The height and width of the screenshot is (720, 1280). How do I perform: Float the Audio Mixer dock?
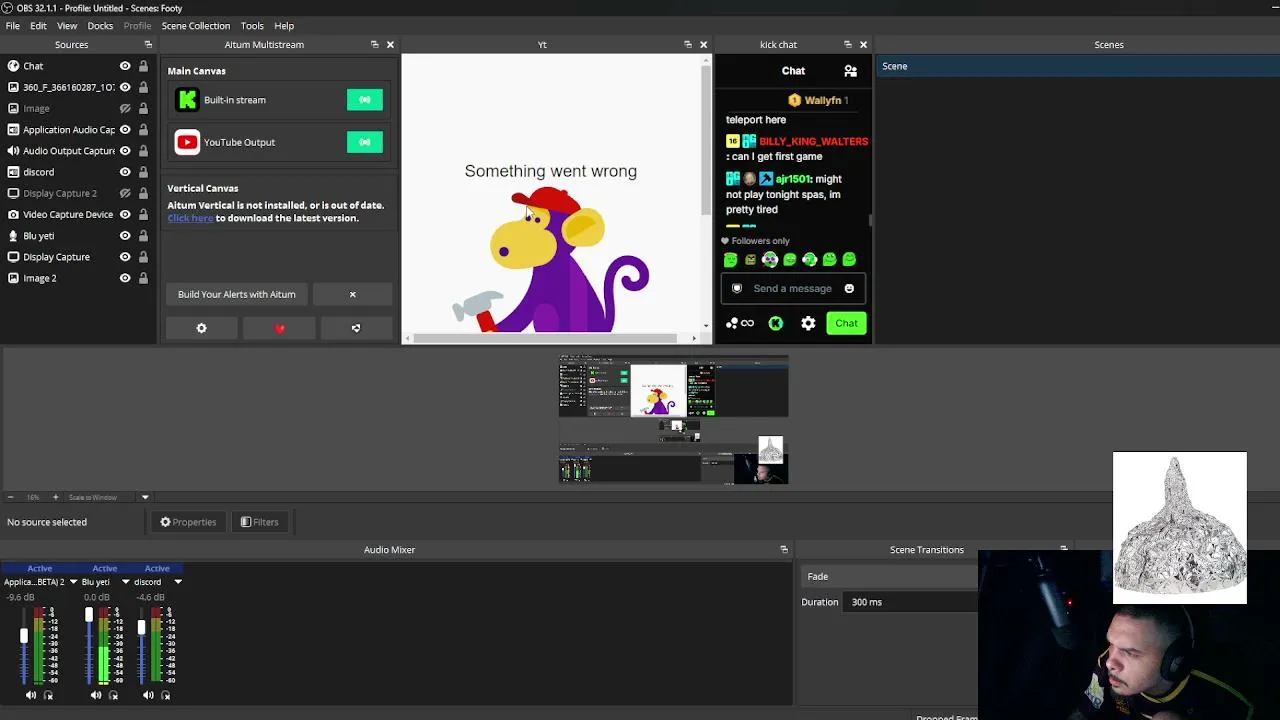[784, 549]
